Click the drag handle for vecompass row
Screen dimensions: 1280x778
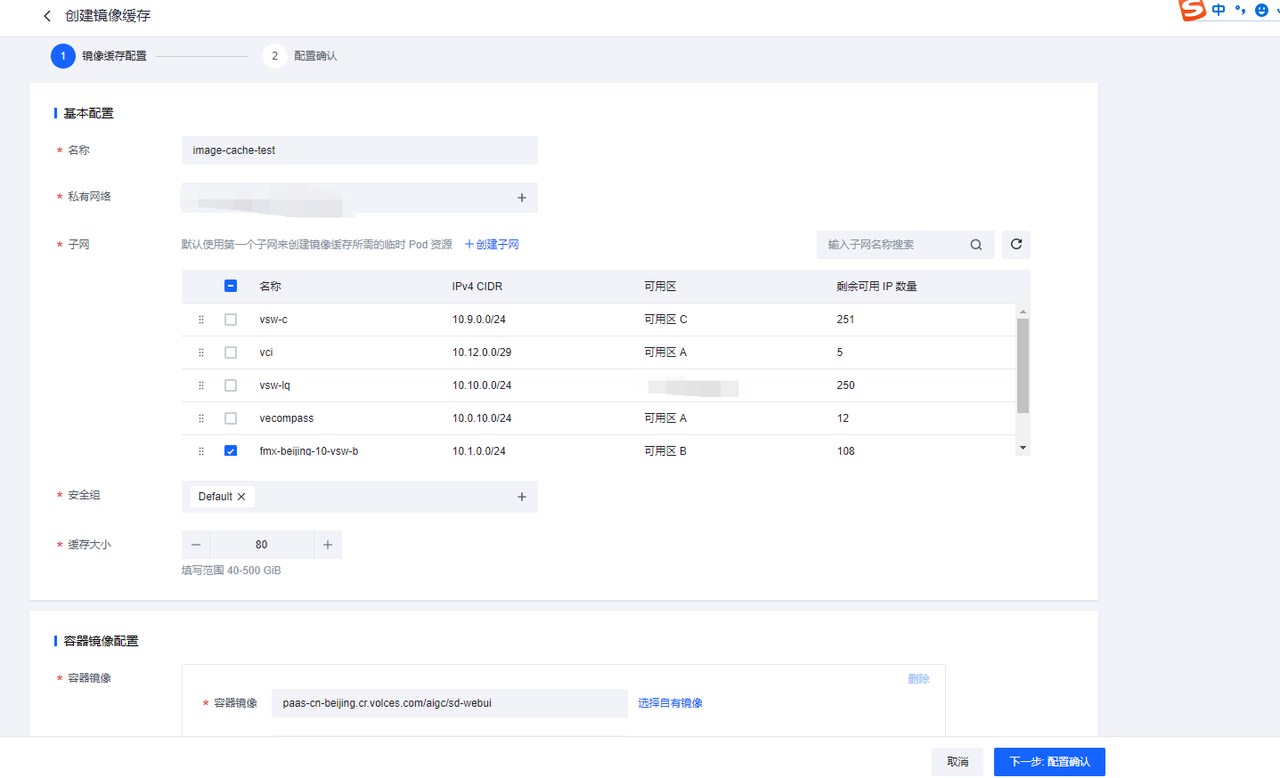(201, 419)
